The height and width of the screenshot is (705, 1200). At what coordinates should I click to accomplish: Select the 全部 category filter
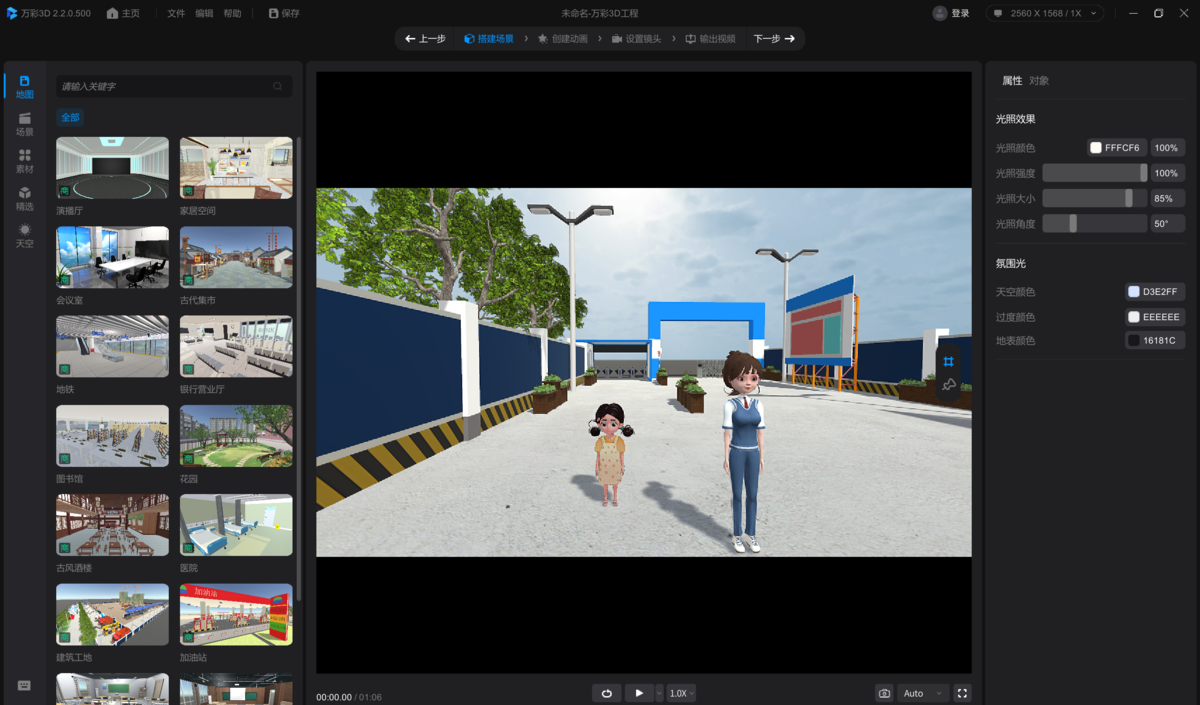70,117
